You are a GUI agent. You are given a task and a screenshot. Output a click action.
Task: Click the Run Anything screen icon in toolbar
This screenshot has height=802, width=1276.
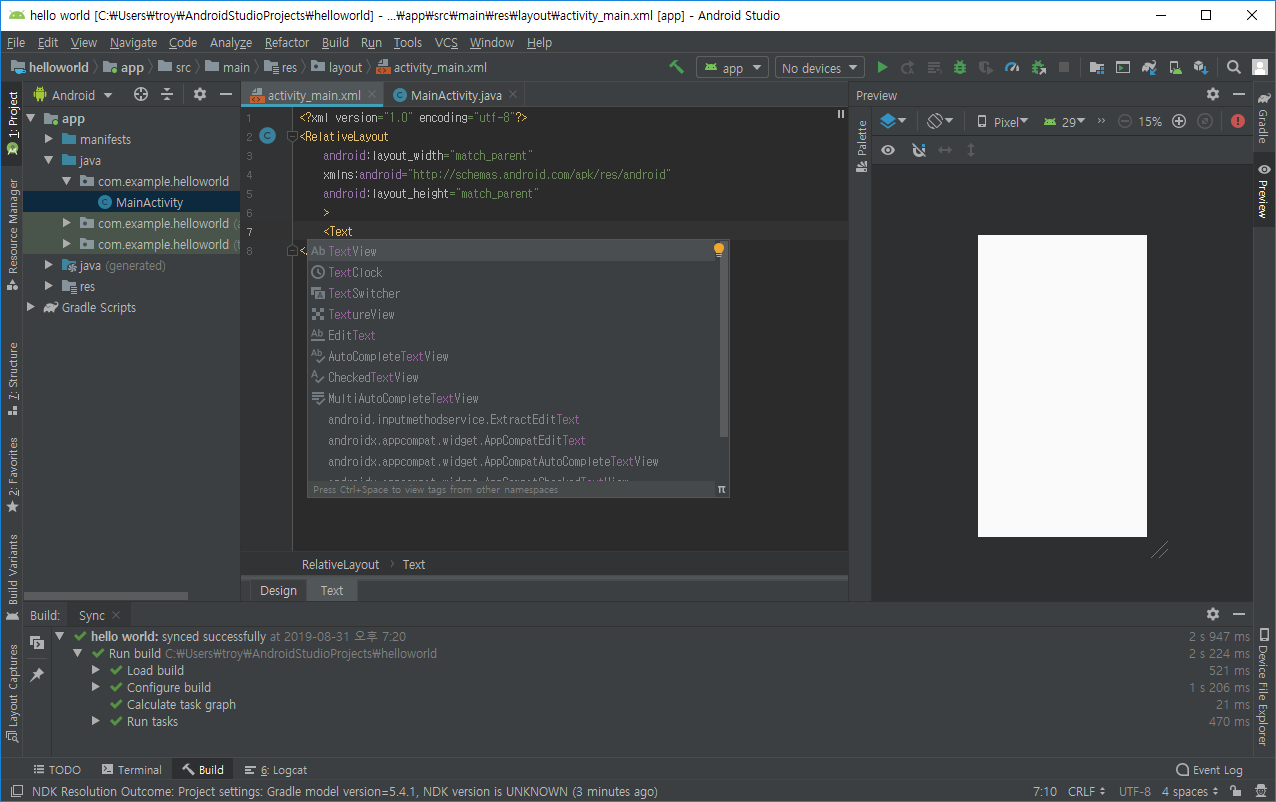(1123, 67)
